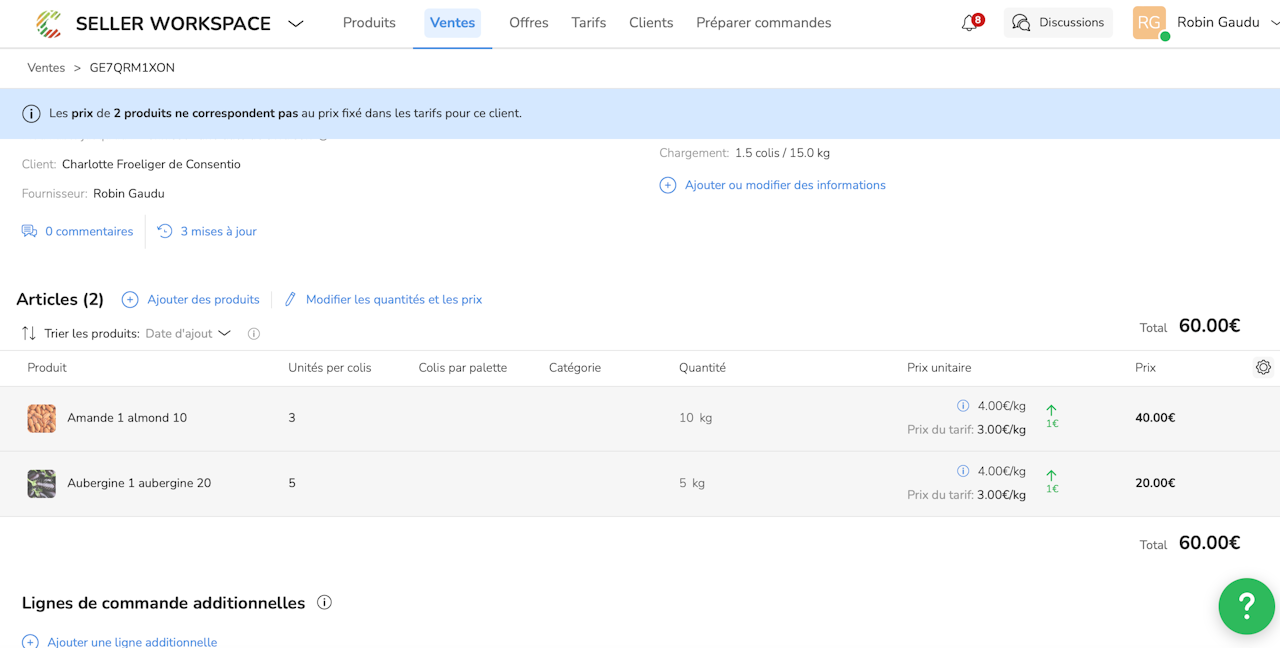Click the RG user avatar
Screen dimensions: 1280x648
click(x=1149, y=23)
